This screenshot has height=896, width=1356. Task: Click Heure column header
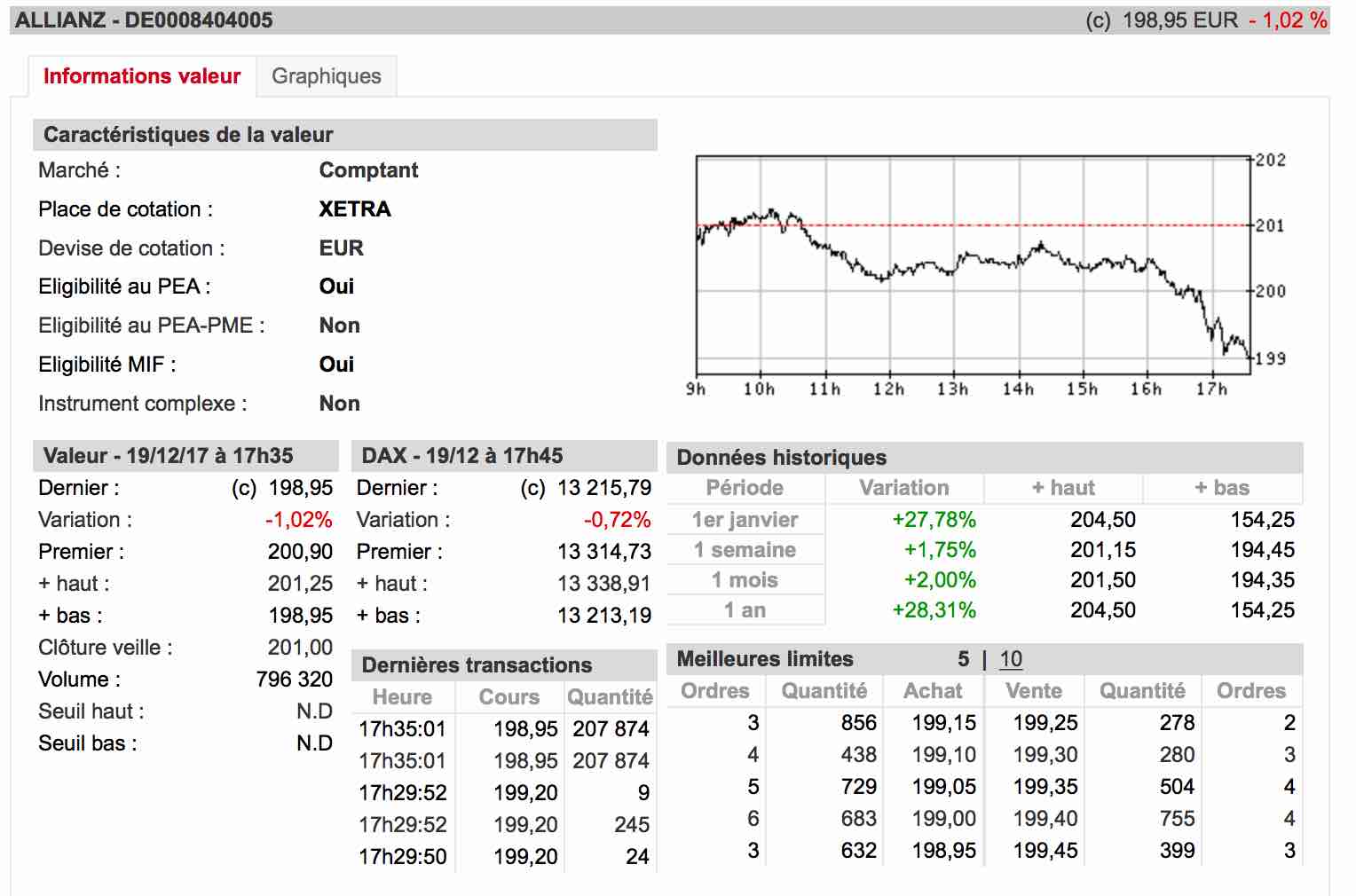(x=402, y=697)
